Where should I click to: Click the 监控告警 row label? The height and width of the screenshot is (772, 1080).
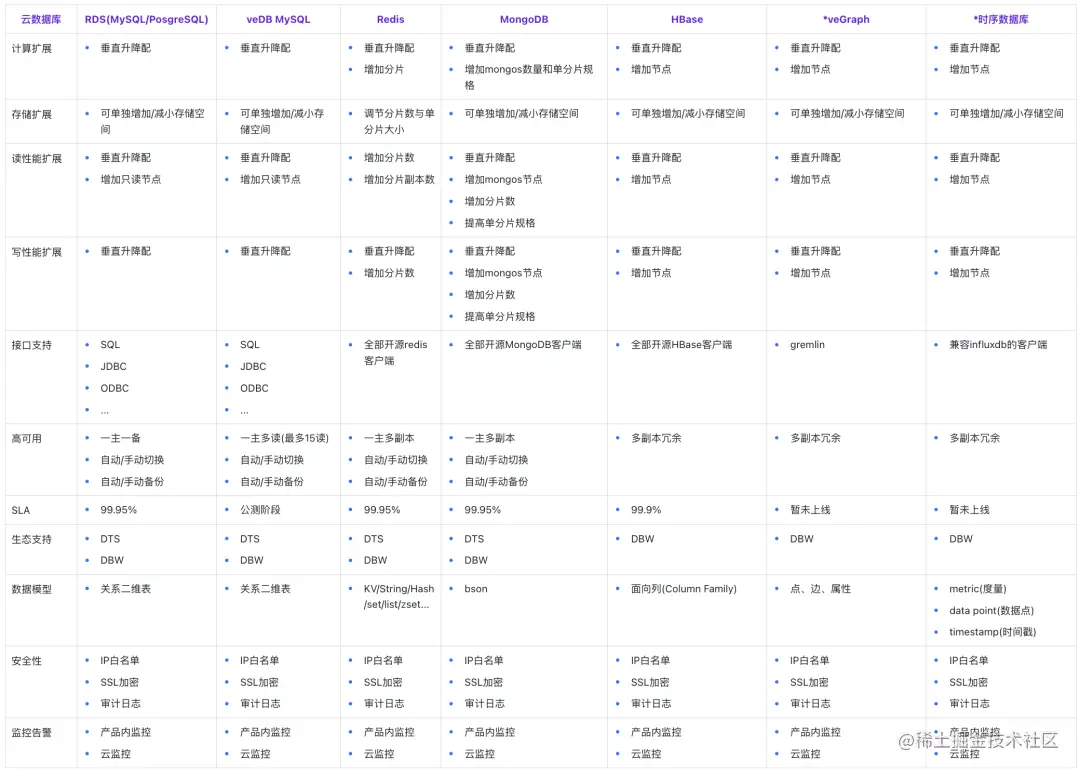tap(32, 733)
